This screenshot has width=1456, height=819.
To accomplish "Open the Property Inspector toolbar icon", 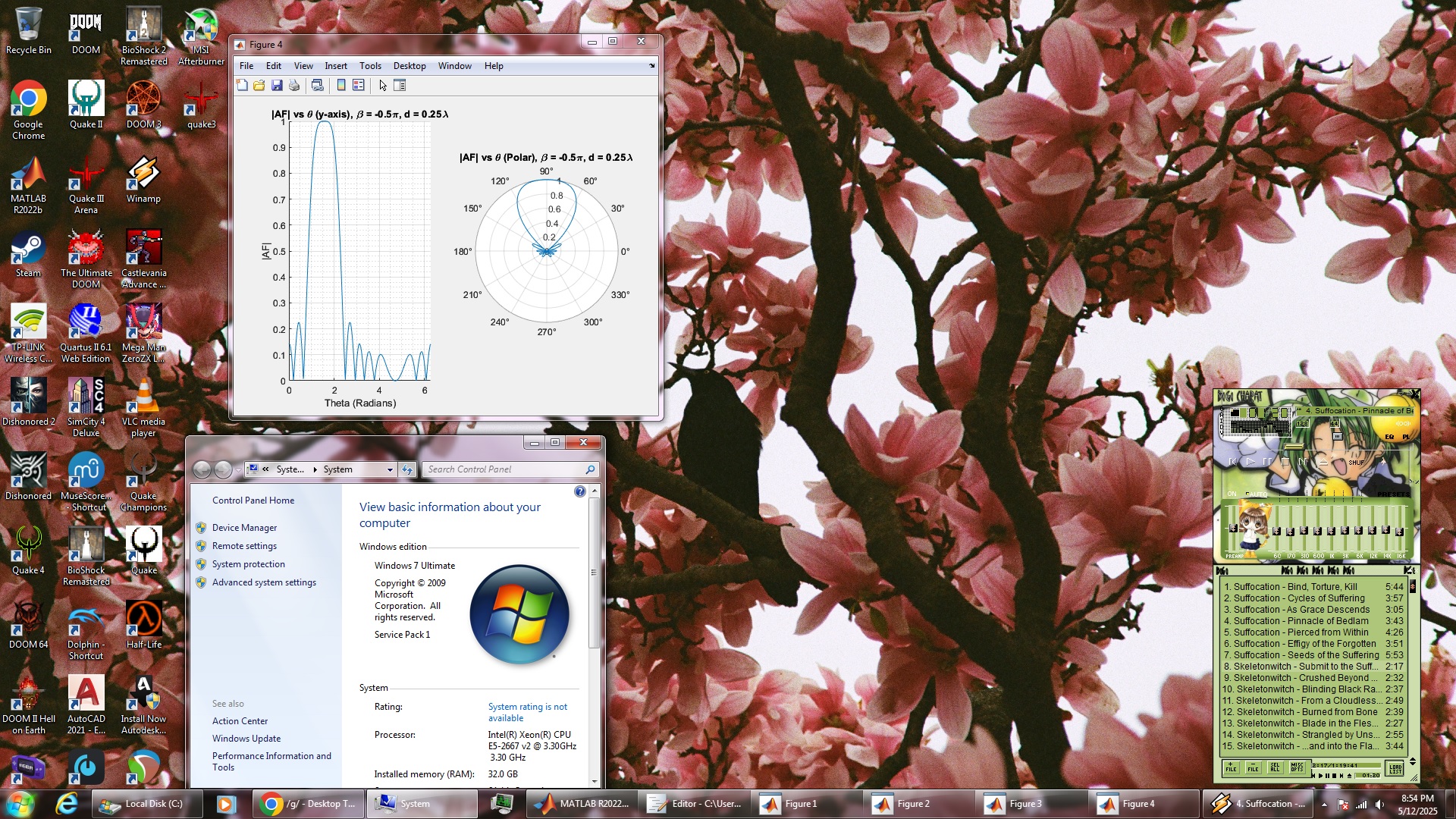I will tap(400, 86).
